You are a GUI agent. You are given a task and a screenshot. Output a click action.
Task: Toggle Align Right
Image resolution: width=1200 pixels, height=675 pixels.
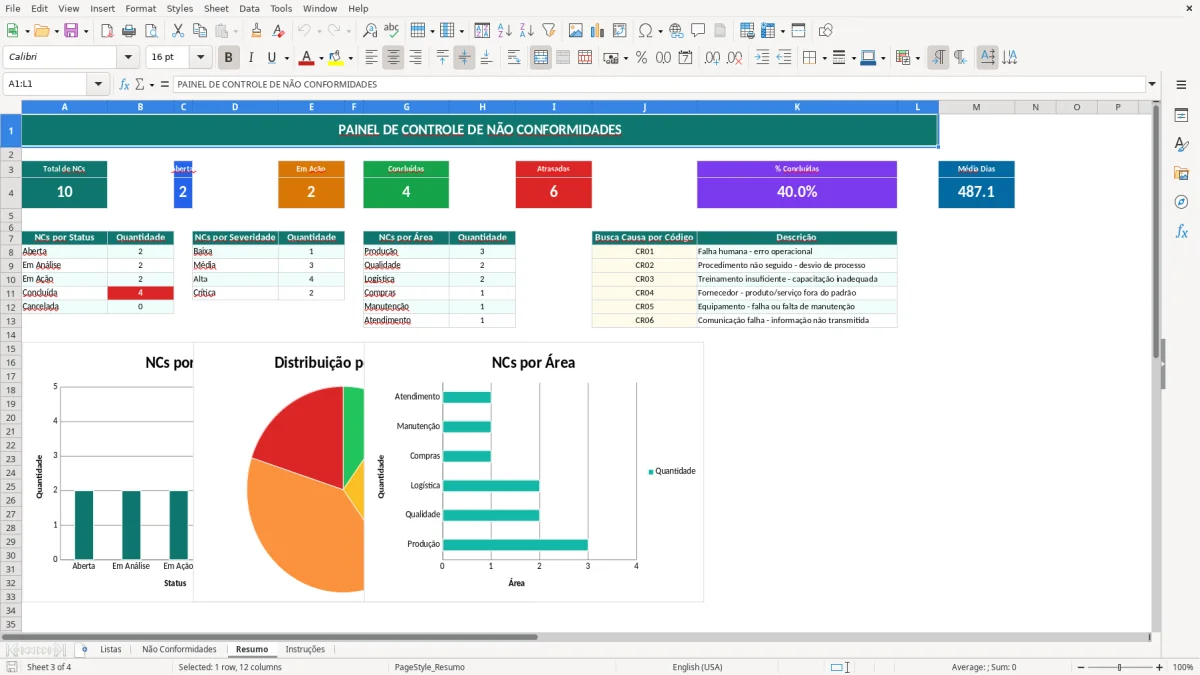tap(415, 58)
